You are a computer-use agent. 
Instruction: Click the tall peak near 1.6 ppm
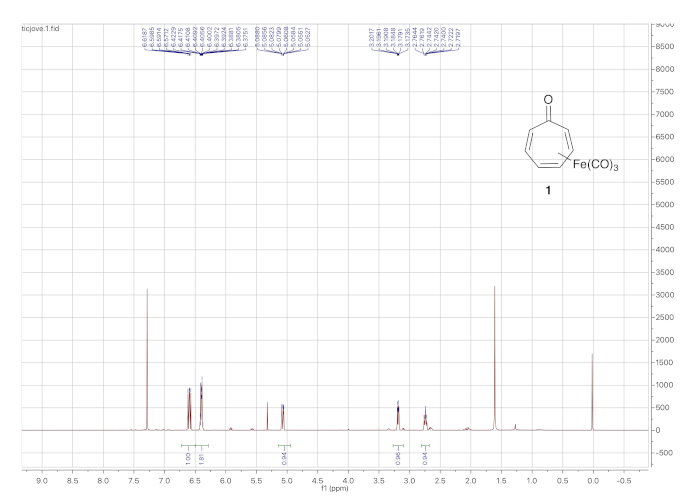495,358
